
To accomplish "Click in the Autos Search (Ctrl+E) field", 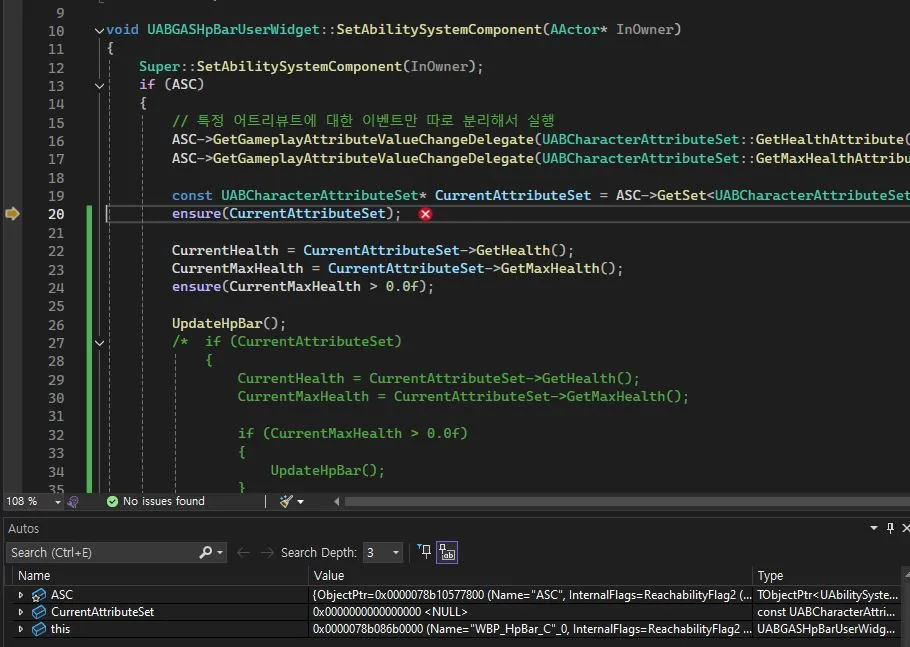I will tap(103, 552).
